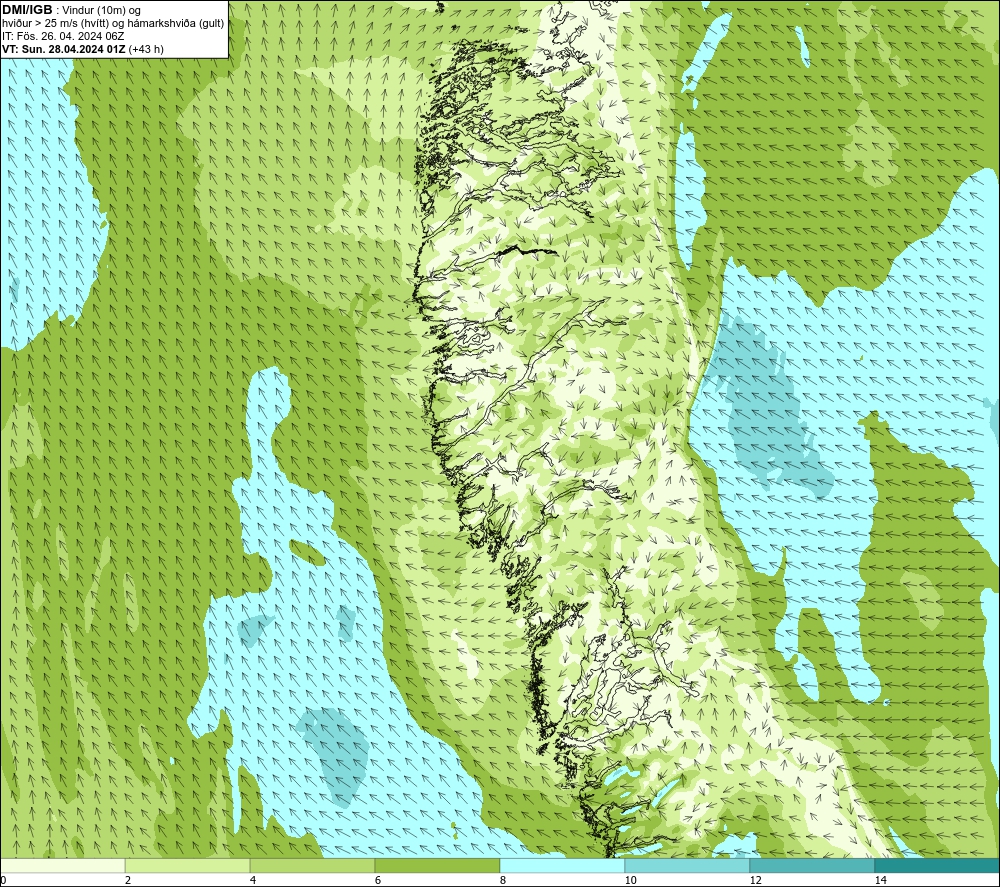Click the legend scale label '4'
Screen dimensions: 1000x887
coord(253,880)
